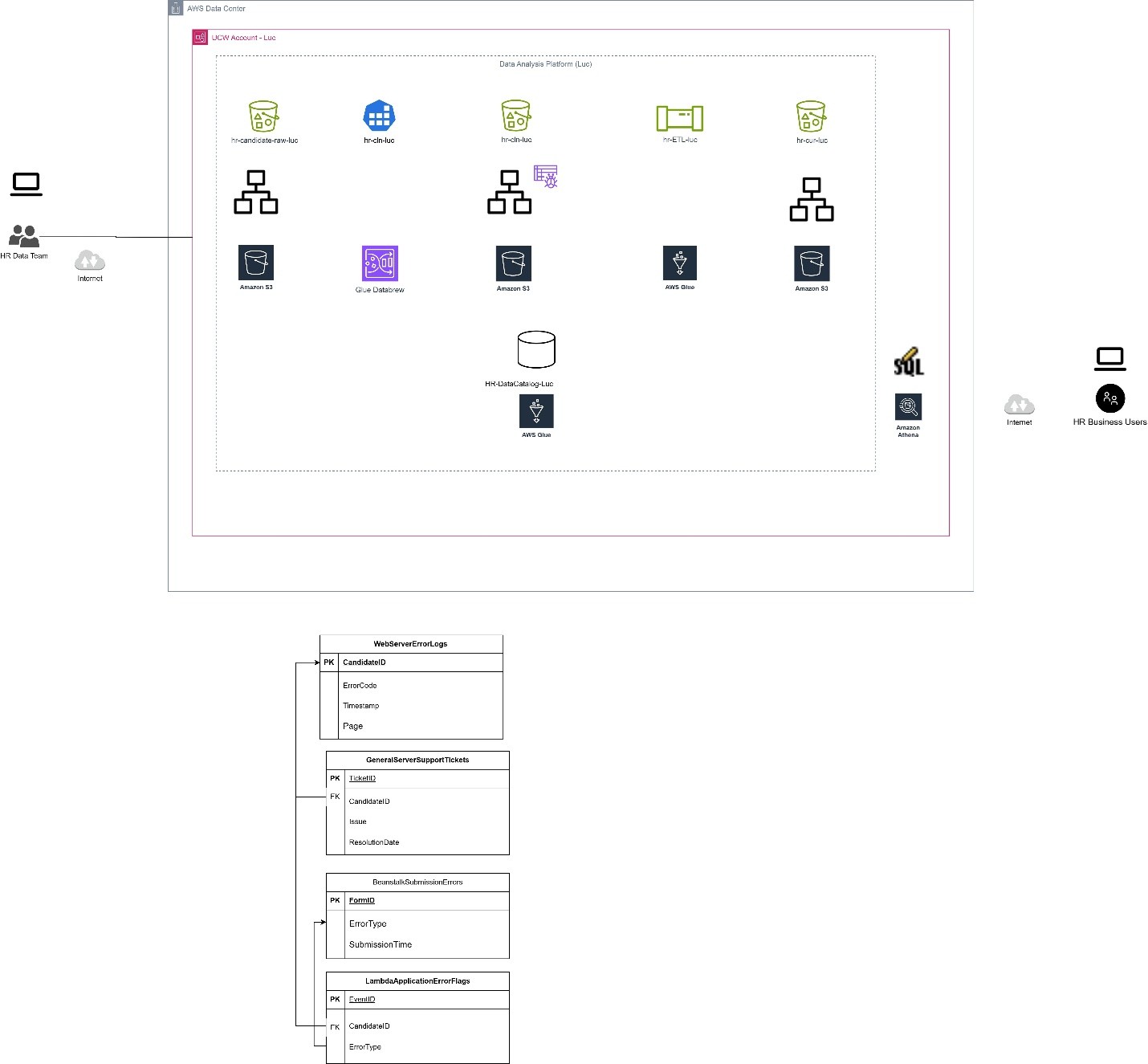Click laptop icon above HR Data Team
Image resolution: width=1148 pixels, height=1064 pixels.
(26, 185)
